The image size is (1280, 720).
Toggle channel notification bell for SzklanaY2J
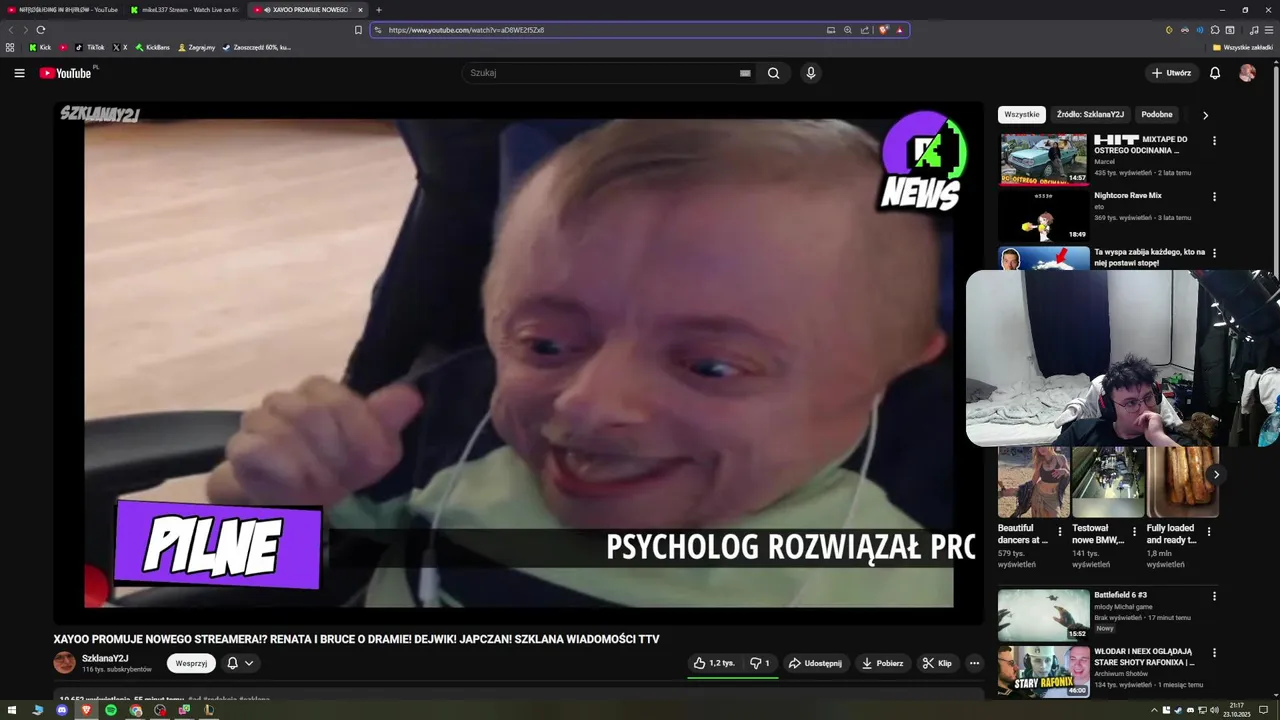(240, 663)
